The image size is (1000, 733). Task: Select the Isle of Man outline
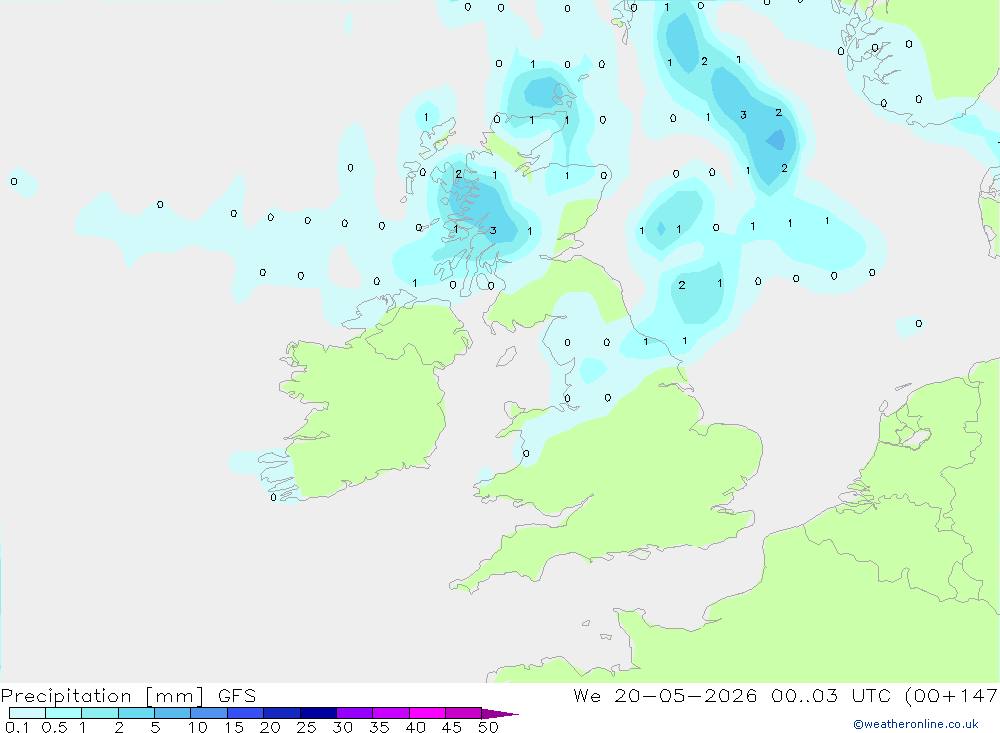coord(506,356)
